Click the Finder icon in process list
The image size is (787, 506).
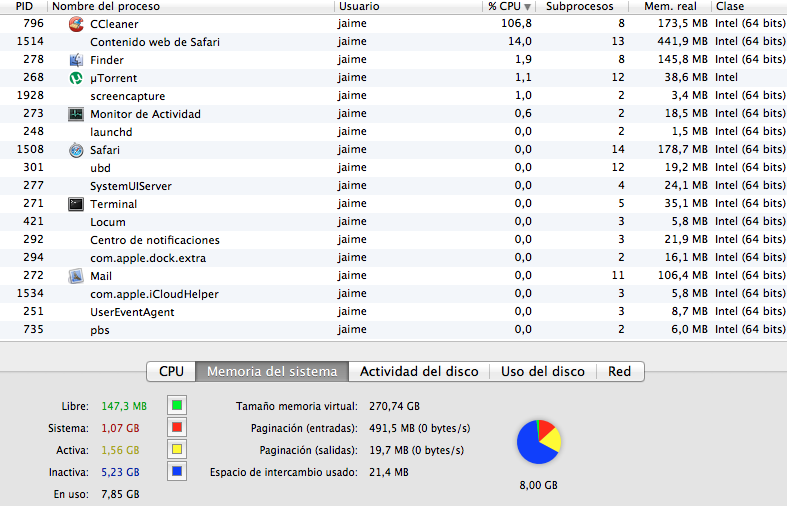[76, 60]
